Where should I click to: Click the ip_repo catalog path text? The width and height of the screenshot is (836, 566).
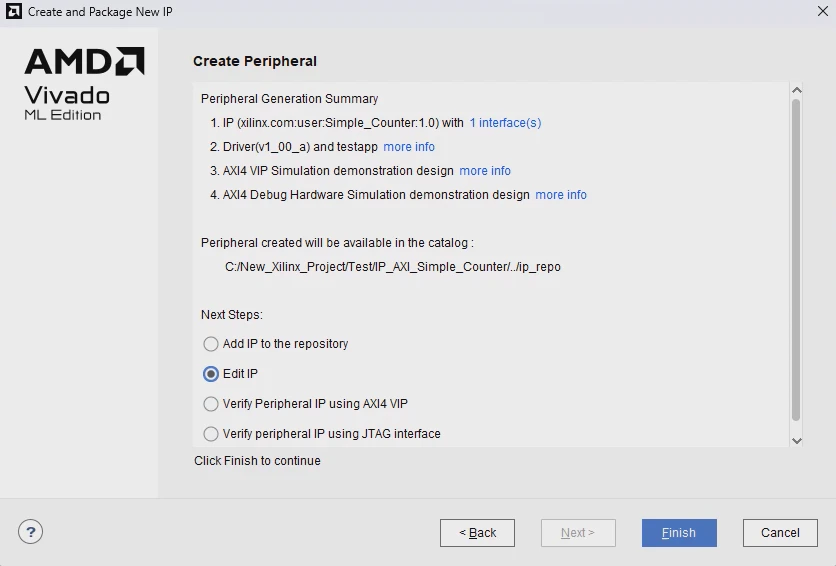(393, 267)
